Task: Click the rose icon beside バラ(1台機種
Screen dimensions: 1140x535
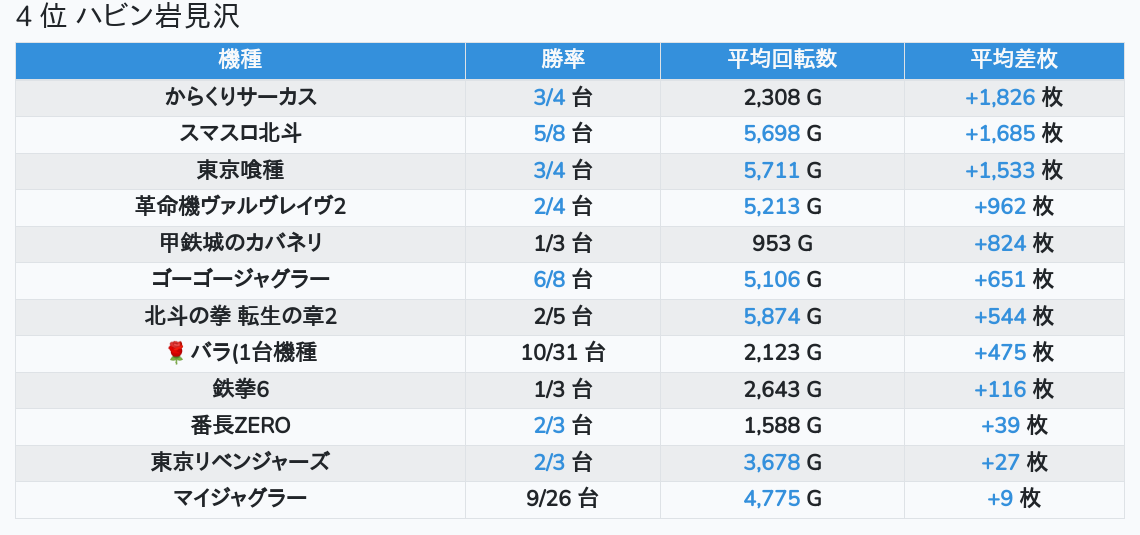Action: pyautogui.click(x=176, y=352)
